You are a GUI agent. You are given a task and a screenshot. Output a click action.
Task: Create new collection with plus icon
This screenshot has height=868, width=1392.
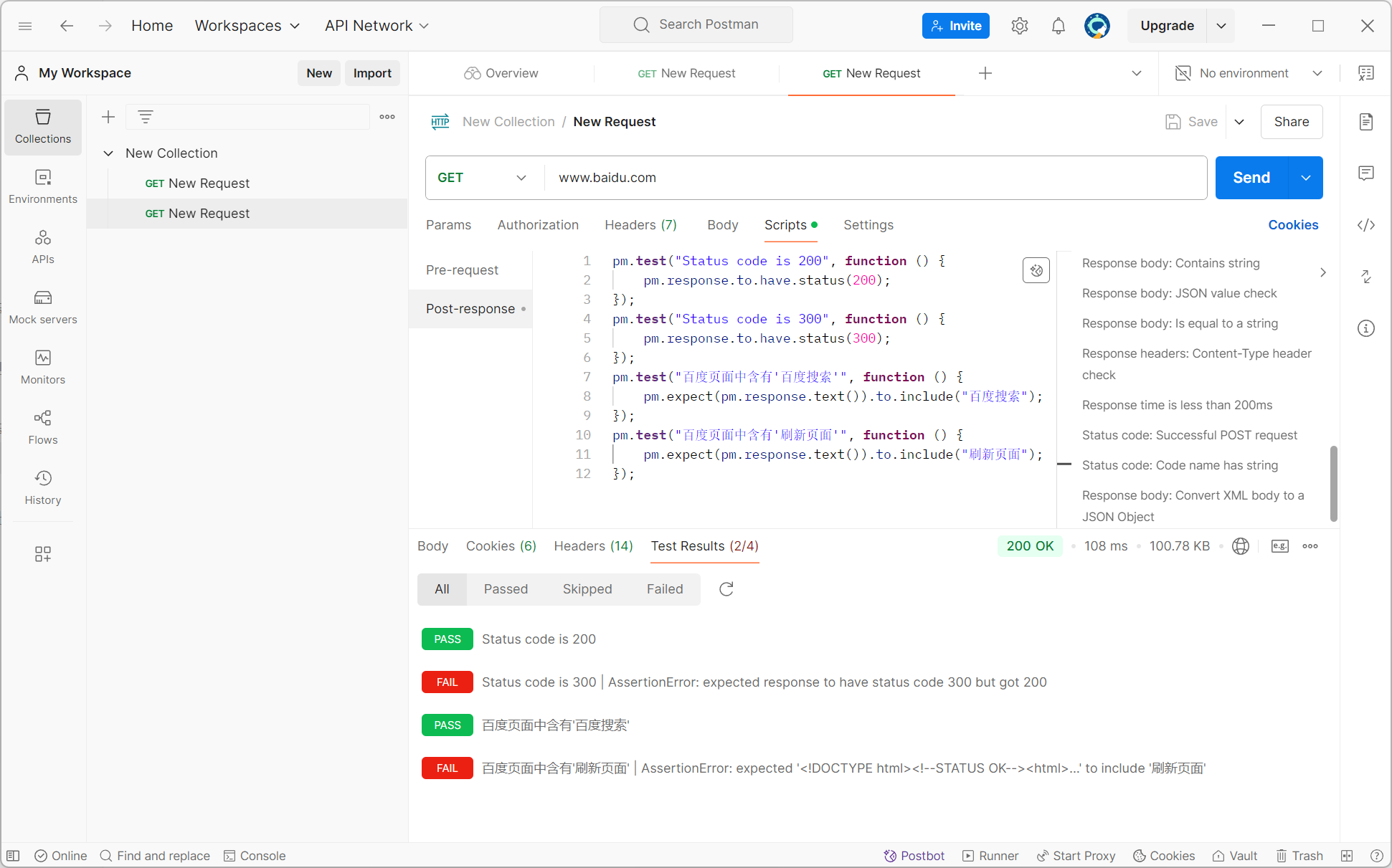[108, 117]
